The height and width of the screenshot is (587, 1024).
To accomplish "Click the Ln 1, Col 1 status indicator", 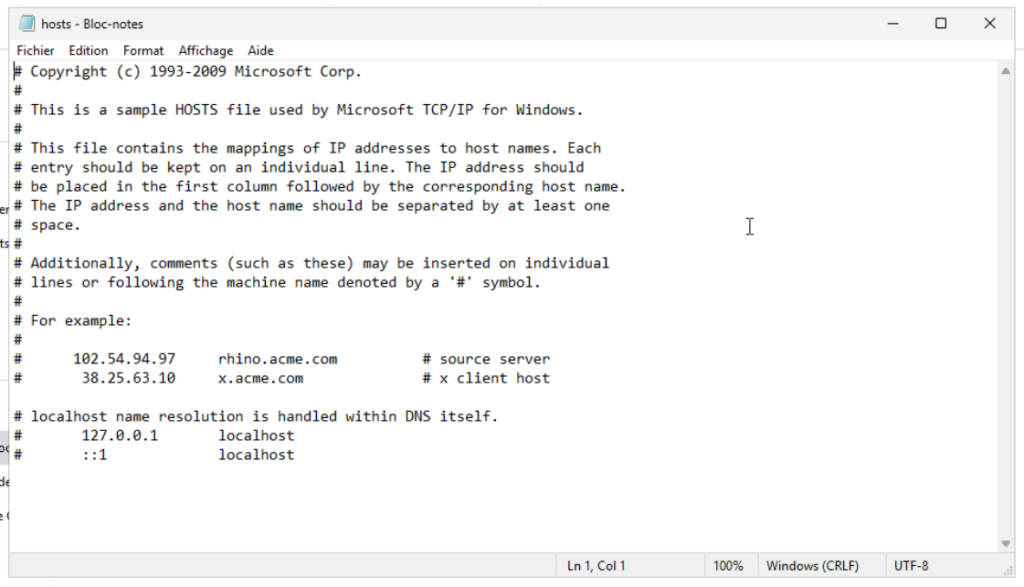I will (596, 566).
